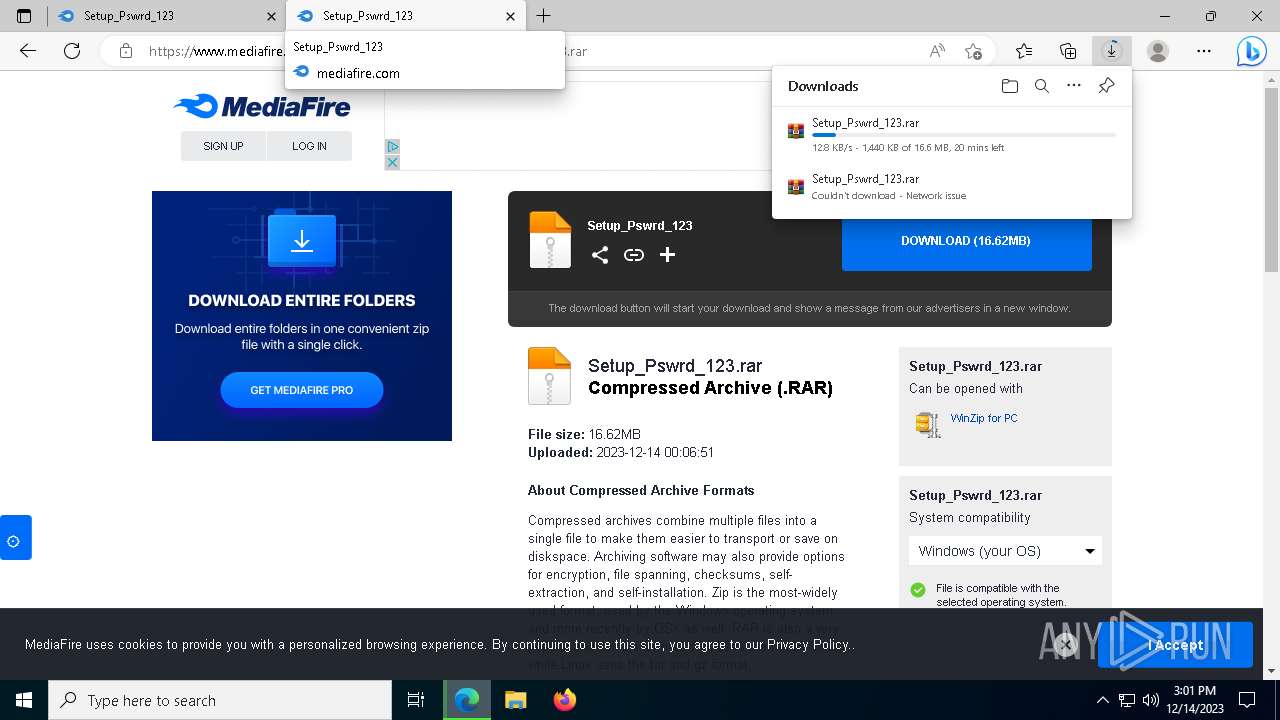
Task: Click Download Entire Folders ad banner image
Action: 302,316
